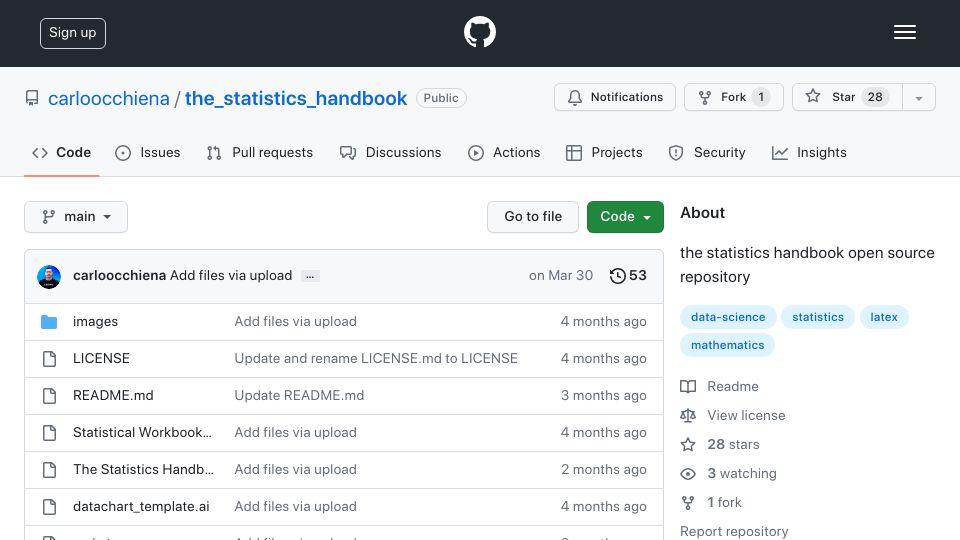Click the star icon next to 28 stars

pyautogui.click(x=688, y=444)
